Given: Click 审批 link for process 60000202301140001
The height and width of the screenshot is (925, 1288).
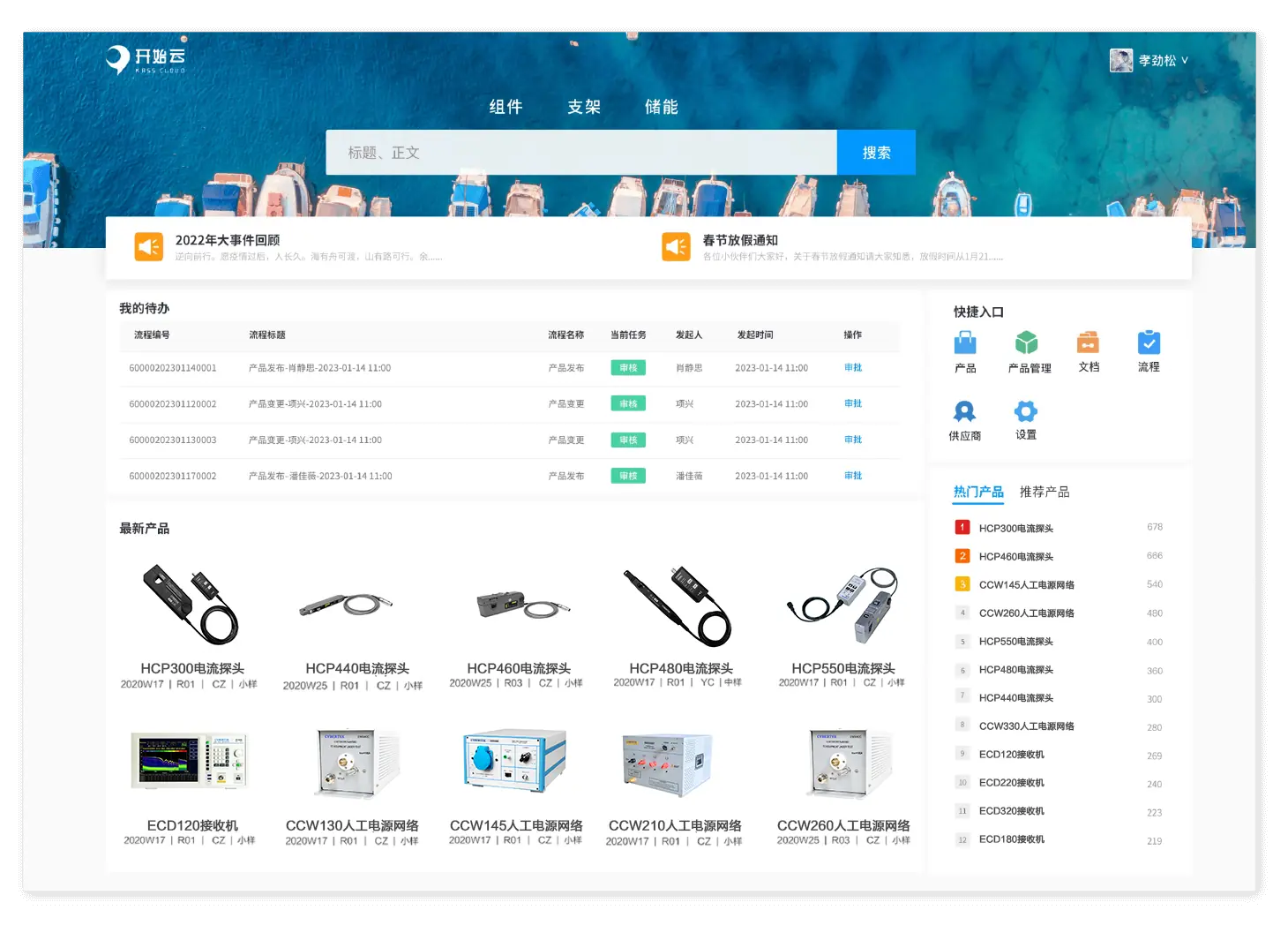Looking at the screenshot, I should (853, 368).
